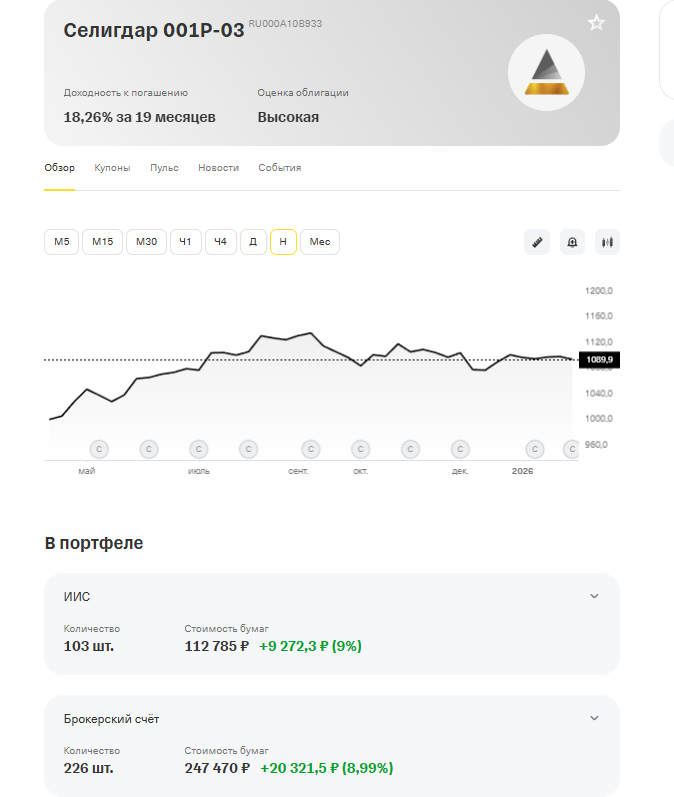This screenshot has height=797, width=674.
Task: Click the coupon marker above сент.
Action: (x=310, y=449)
